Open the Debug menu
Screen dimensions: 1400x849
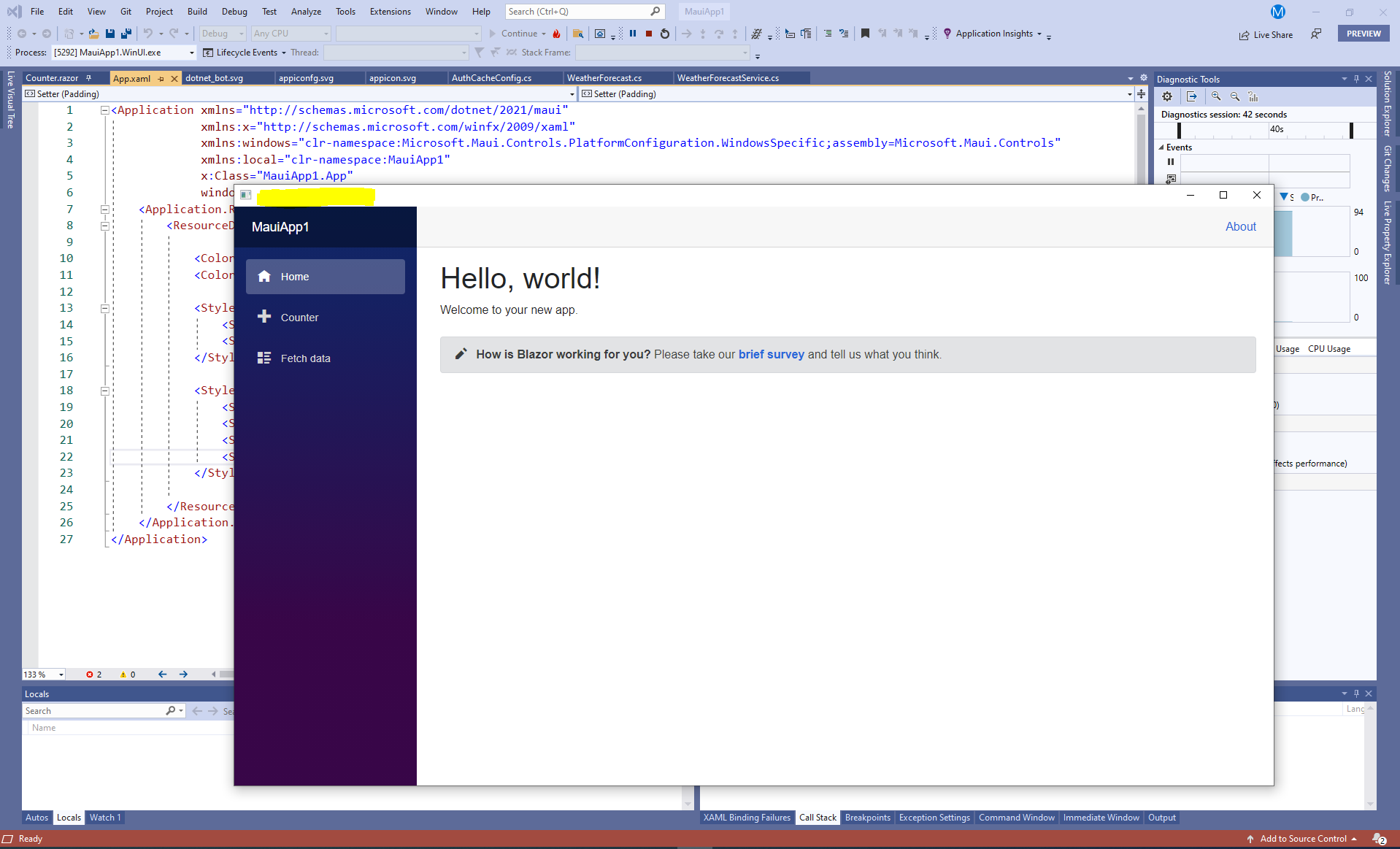pos(234,12)
